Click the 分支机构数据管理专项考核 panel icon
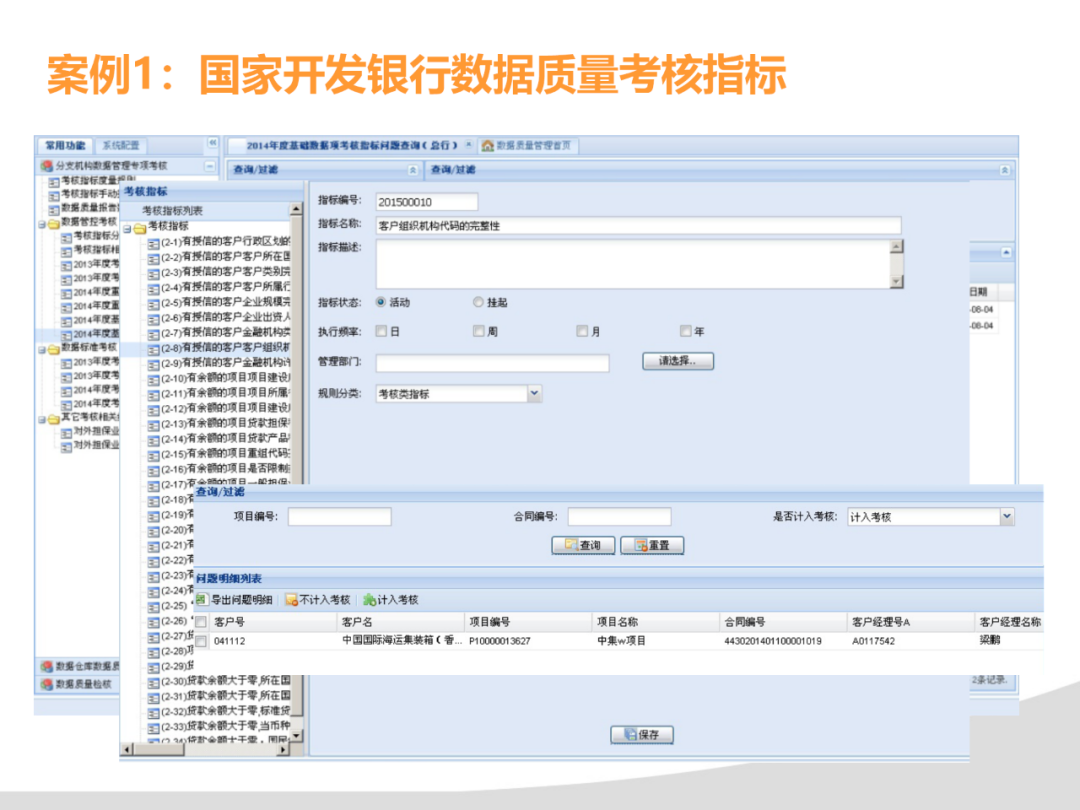Viewport: 1080px width, 810px height. coord(47,166)
